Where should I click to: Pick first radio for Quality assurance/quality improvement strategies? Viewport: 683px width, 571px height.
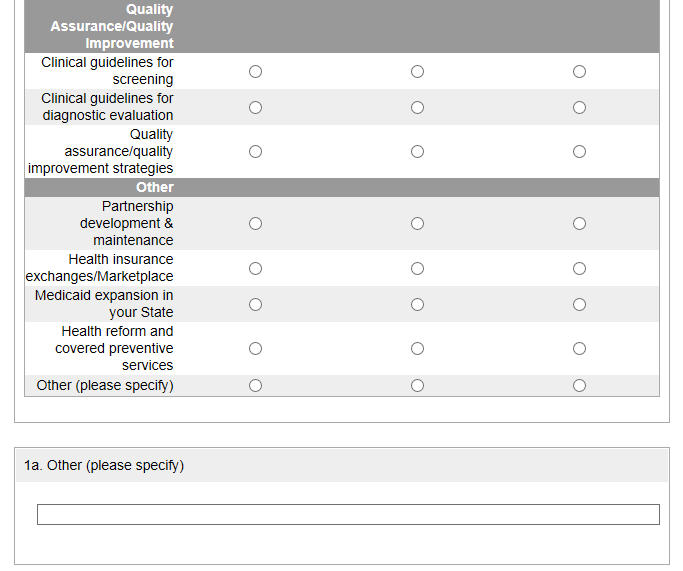255,151
